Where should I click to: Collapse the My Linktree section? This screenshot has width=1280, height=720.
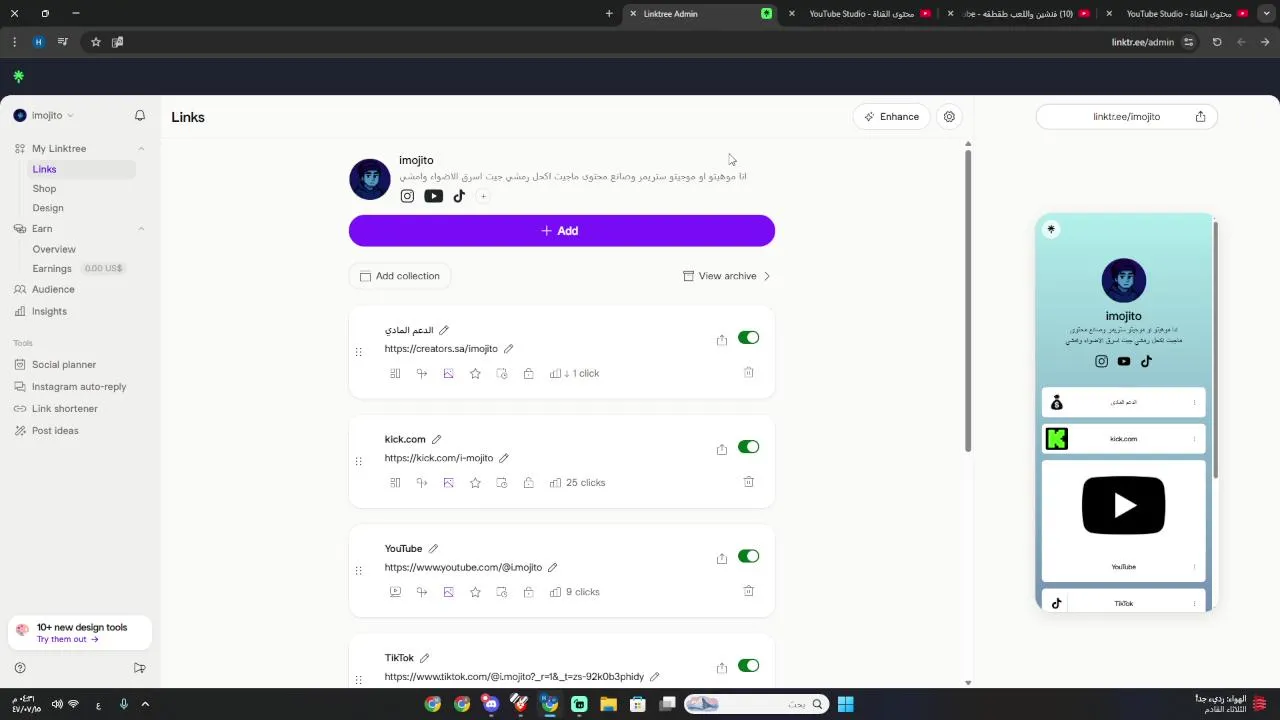141,149
